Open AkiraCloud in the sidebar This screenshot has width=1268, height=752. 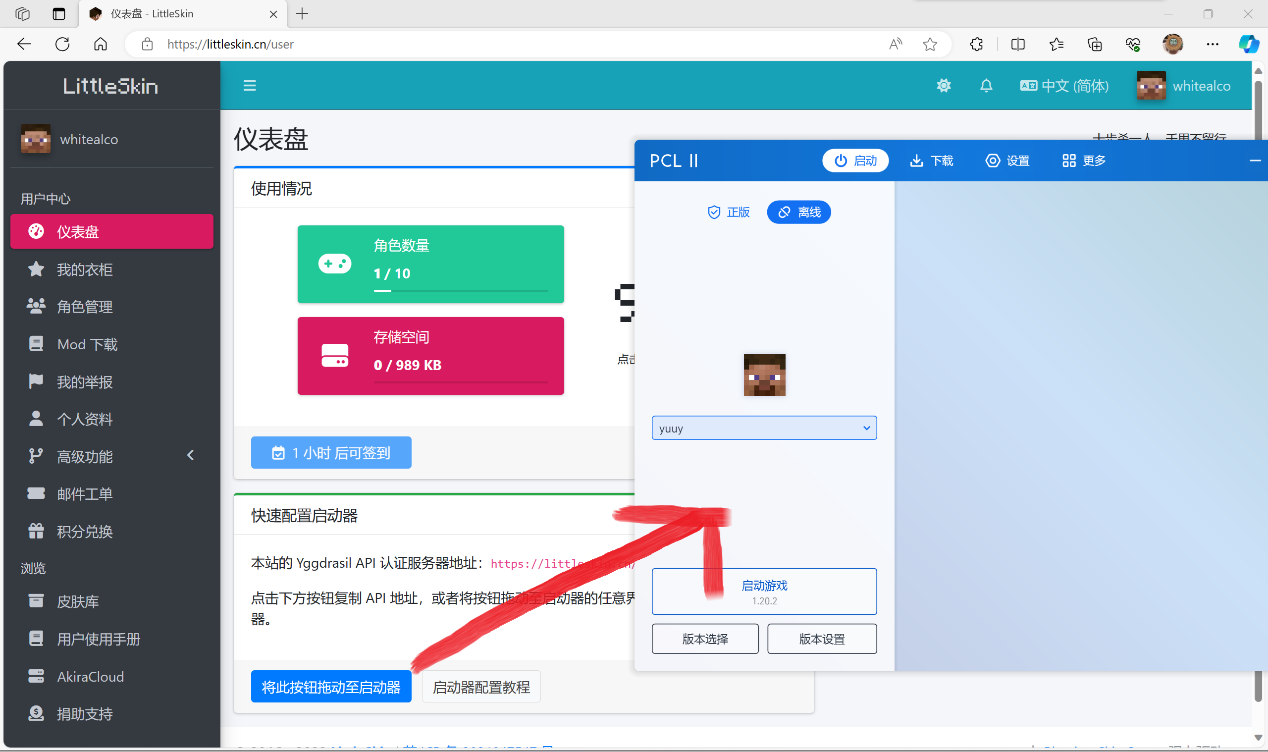click(112, 676)
